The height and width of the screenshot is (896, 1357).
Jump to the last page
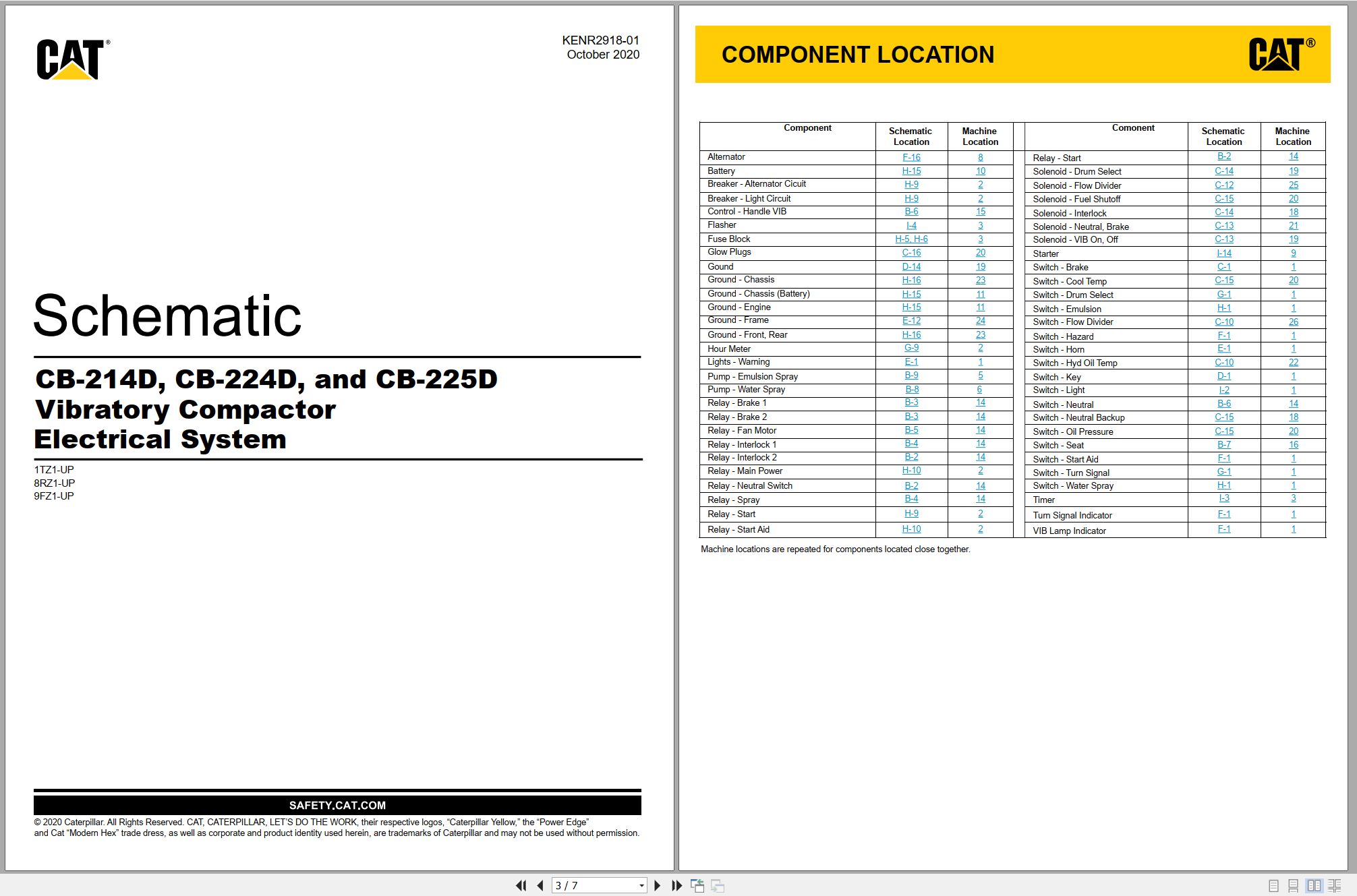[x=676, y=885]
